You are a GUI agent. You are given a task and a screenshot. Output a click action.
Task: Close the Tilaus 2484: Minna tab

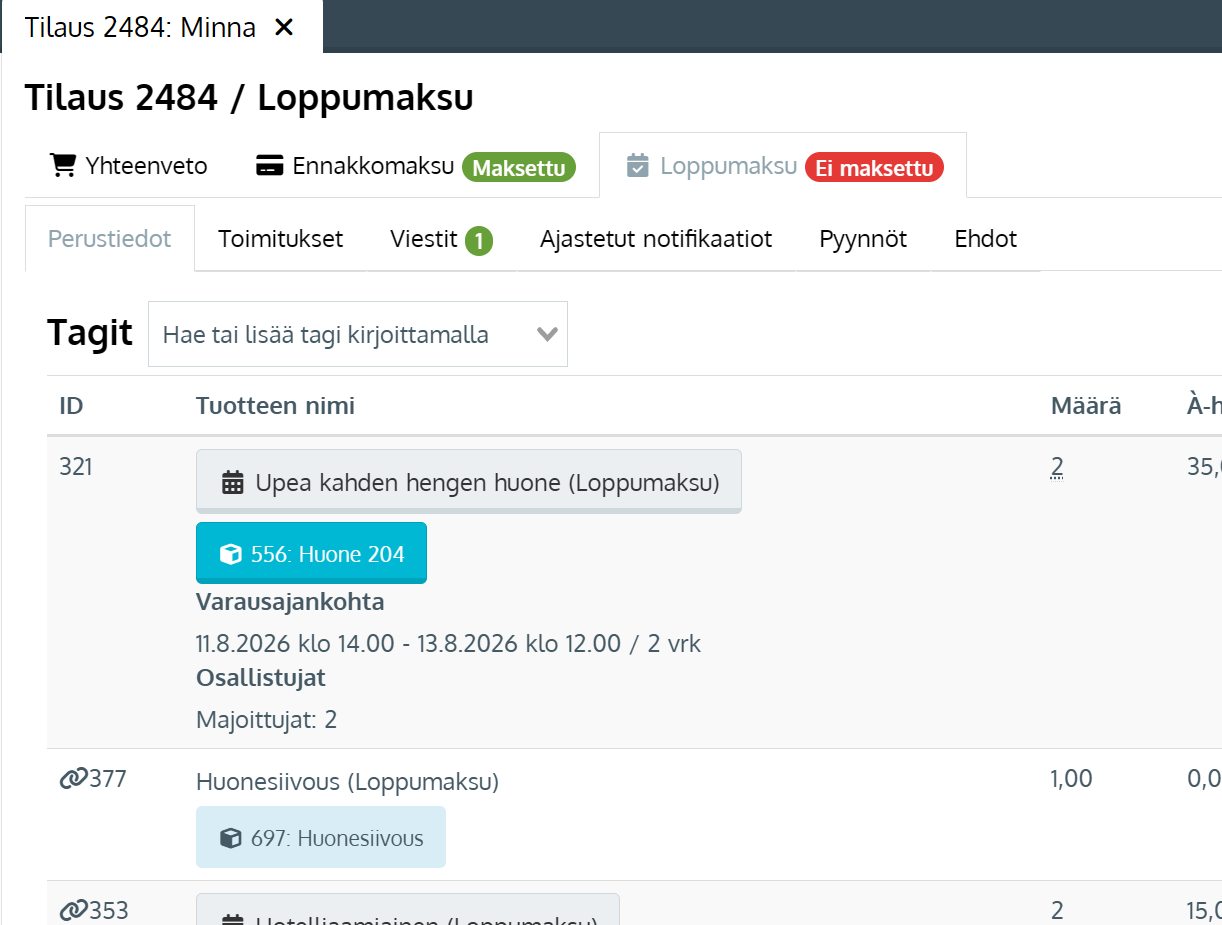point(284,27)
